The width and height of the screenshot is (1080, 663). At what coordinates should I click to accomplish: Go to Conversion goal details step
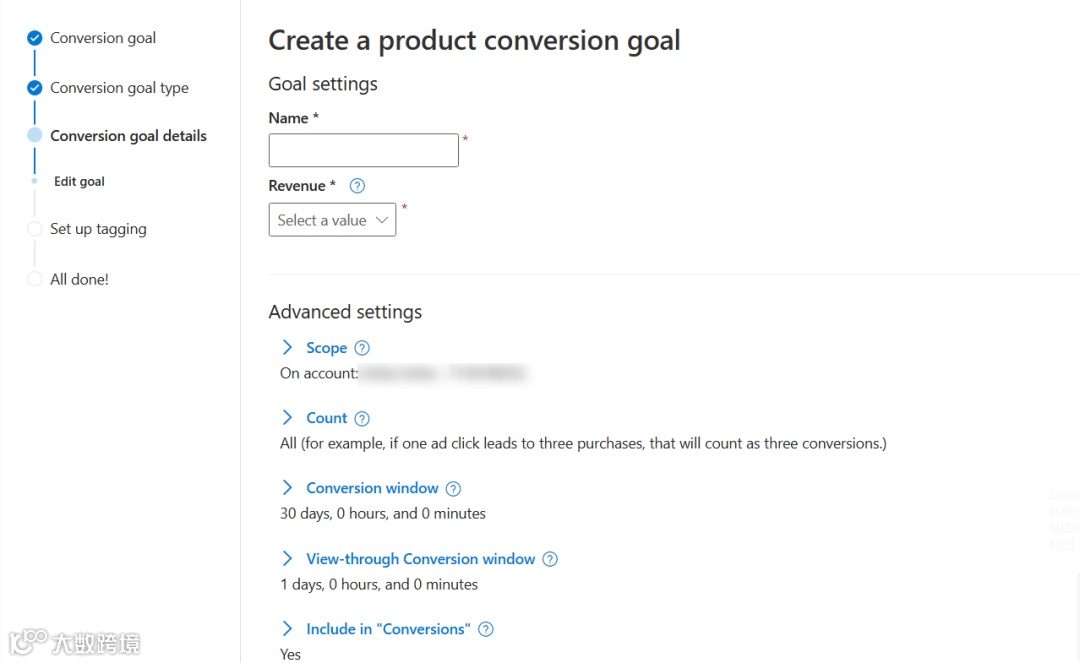(x=128, y=136)
